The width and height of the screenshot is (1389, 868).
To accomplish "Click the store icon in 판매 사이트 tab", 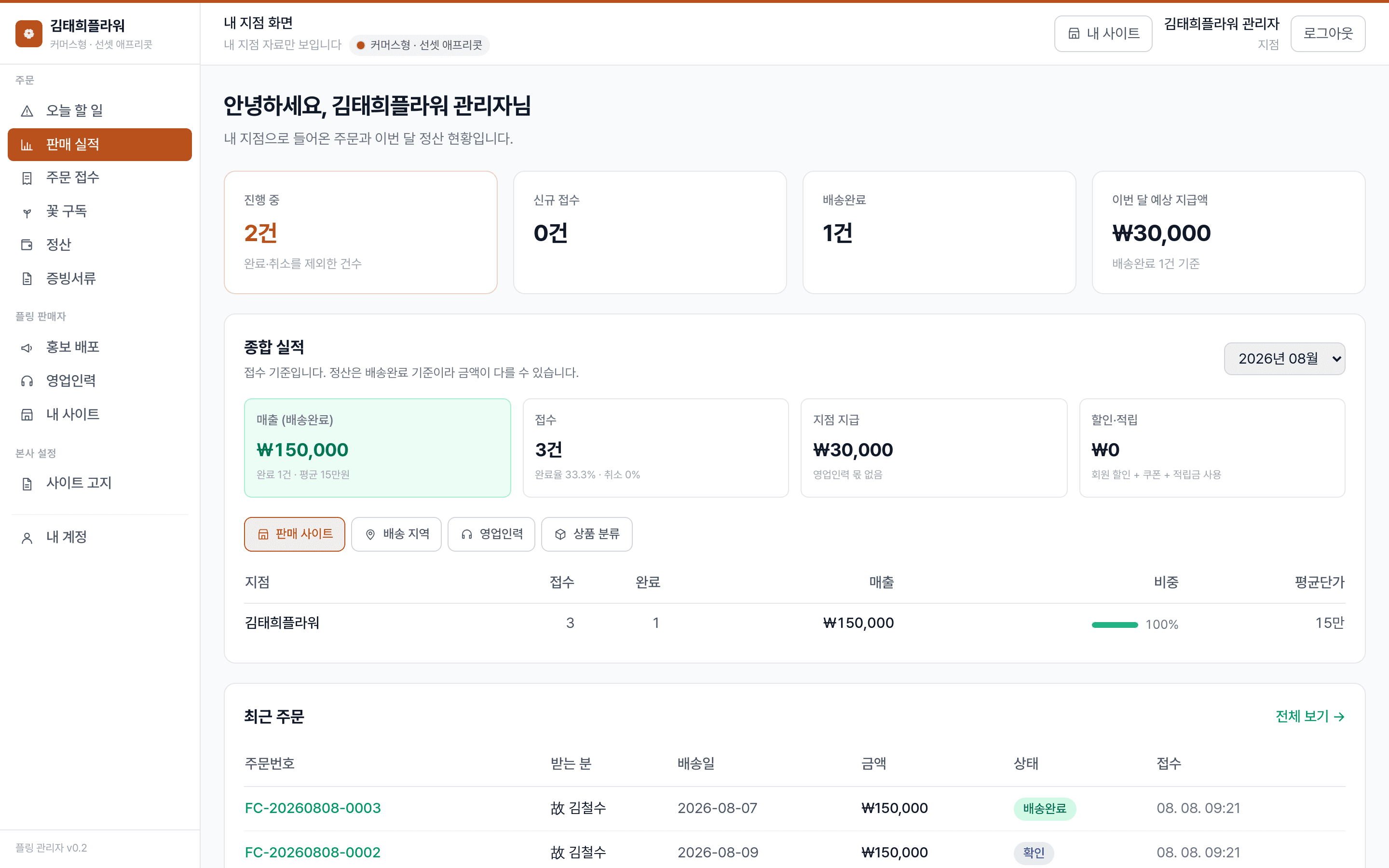I will coord(263,534).
